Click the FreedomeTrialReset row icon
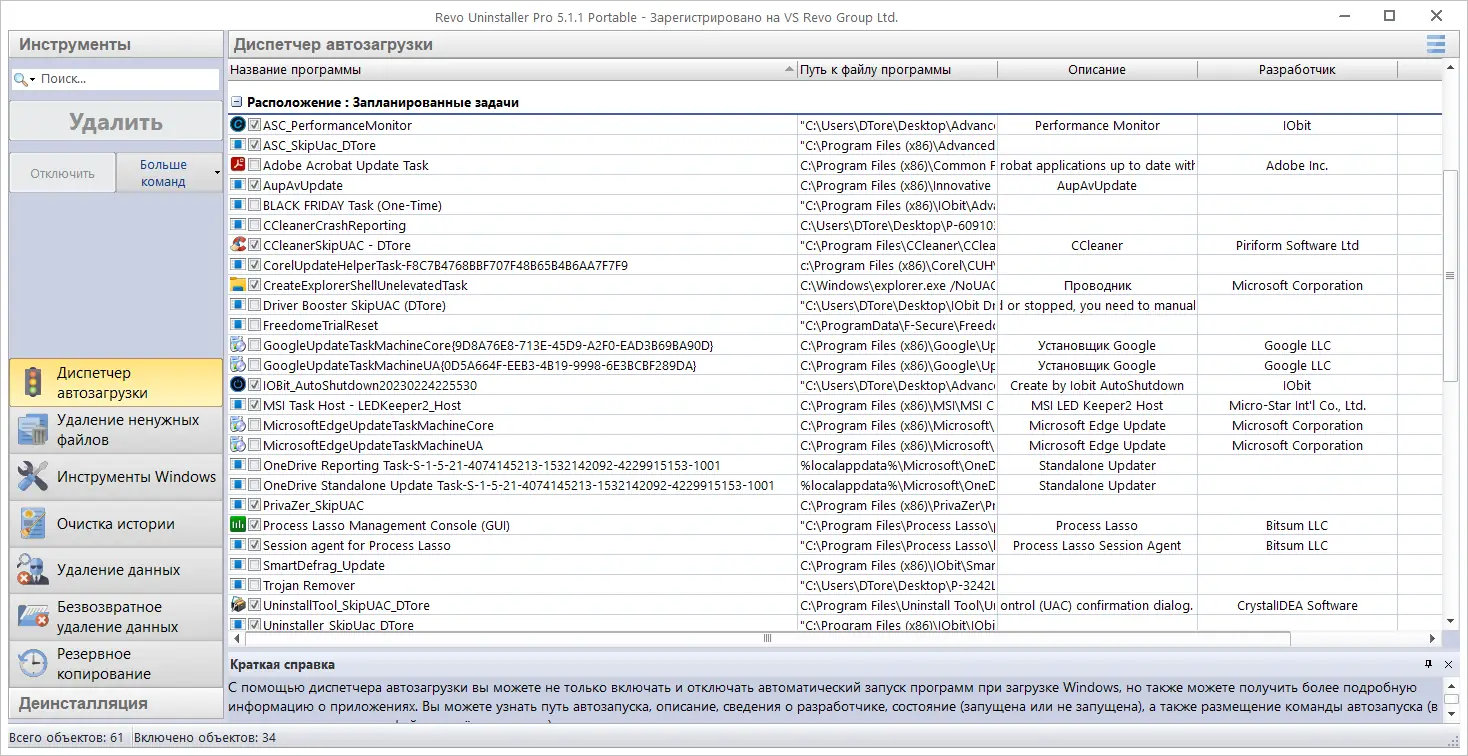Viewport: 1468px width, 756px height. click(238, 325)
